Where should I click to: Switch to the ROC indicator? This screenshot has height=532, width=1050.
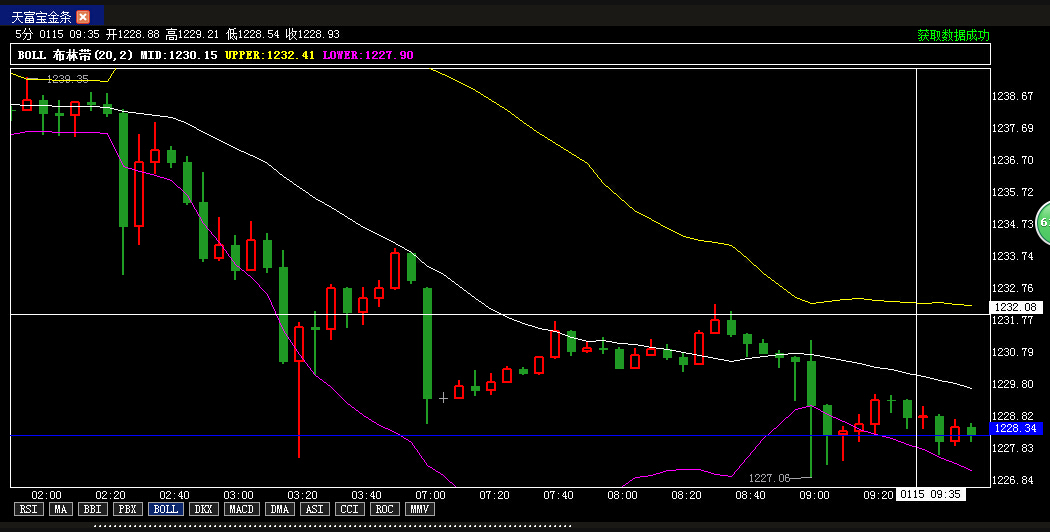pyautogui.click(x=384, y=509)
